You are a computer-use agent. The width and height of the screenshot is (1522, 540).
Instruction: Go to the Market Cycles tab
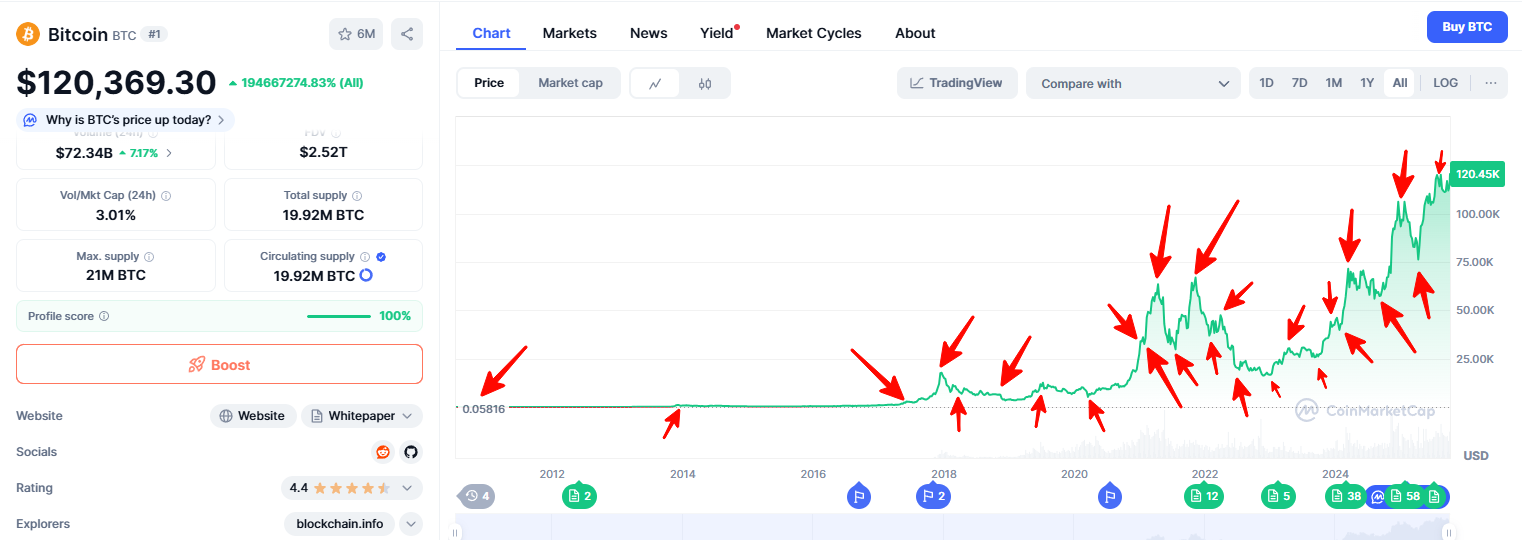813,33
